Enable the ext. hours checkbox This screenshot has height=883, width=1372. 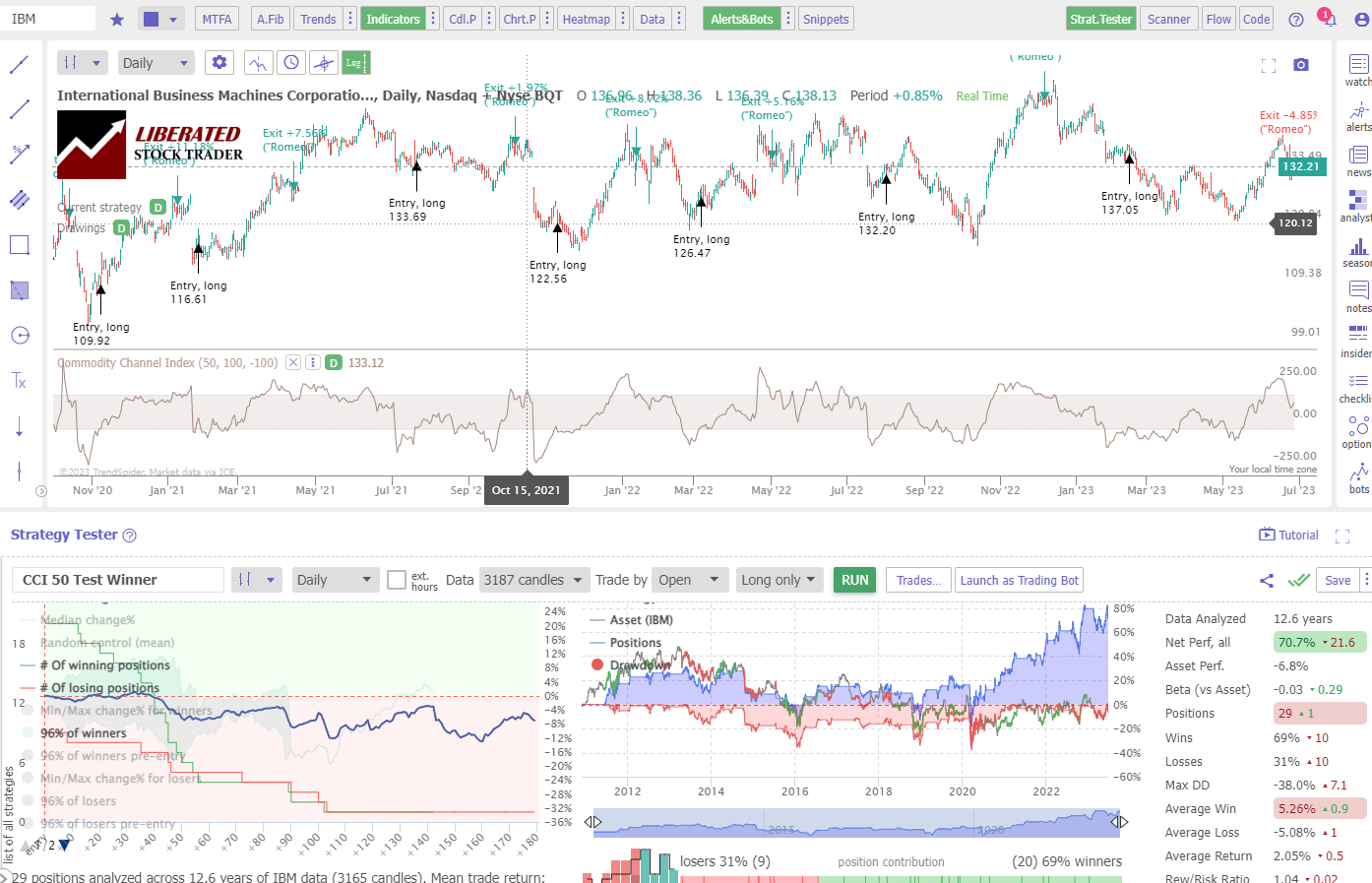398,580
